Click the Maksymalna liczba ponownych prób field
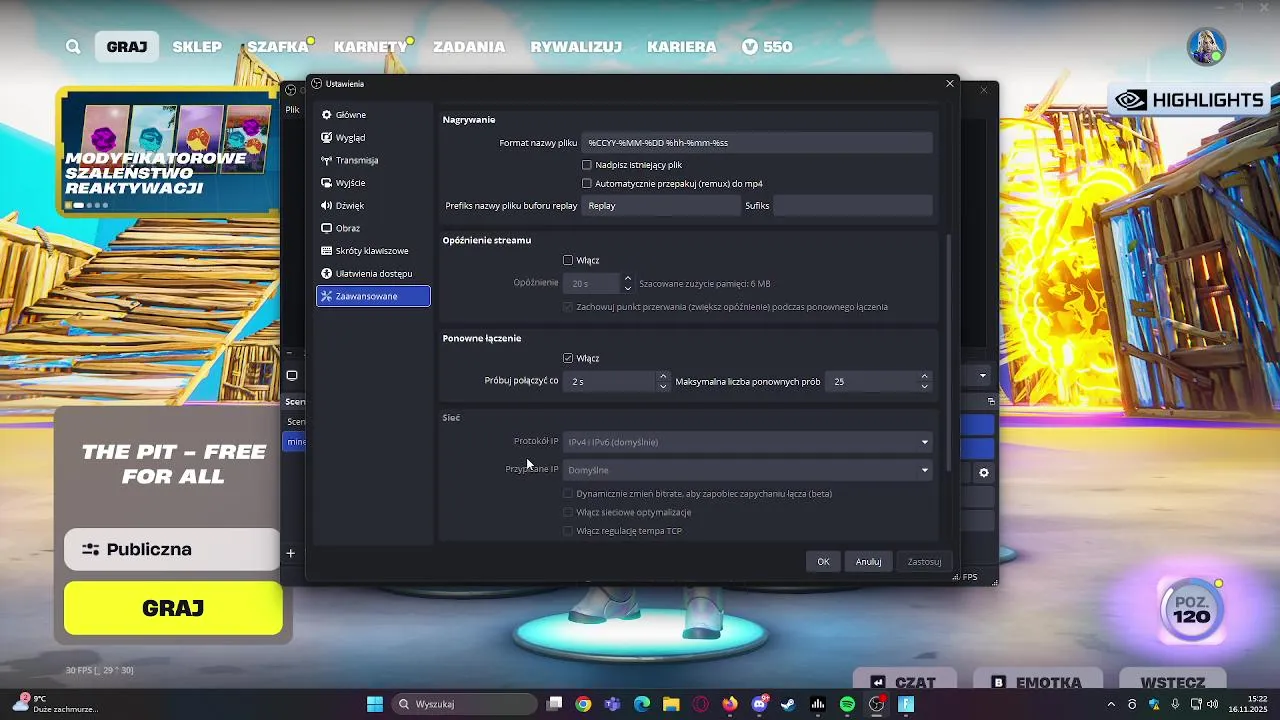1280x720 pixels. 872,381
